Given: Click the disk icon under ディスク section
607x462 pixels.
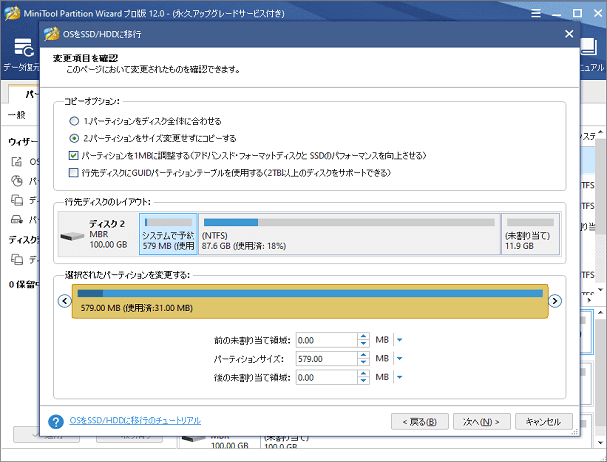Looking at the screenshot, I should click(x=17, y=259).
